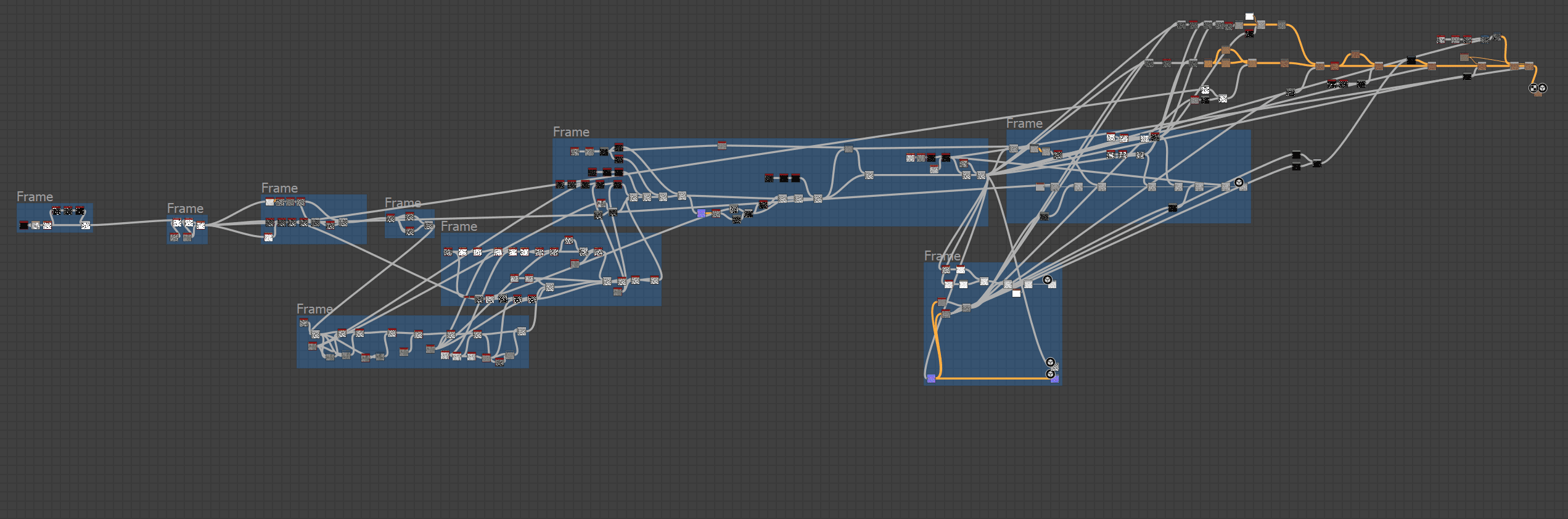Viewport: 1568px width, 519px height.
Task: Select the black node on the orange chain
Action: pyautogui.click(x=1411, y=60)
